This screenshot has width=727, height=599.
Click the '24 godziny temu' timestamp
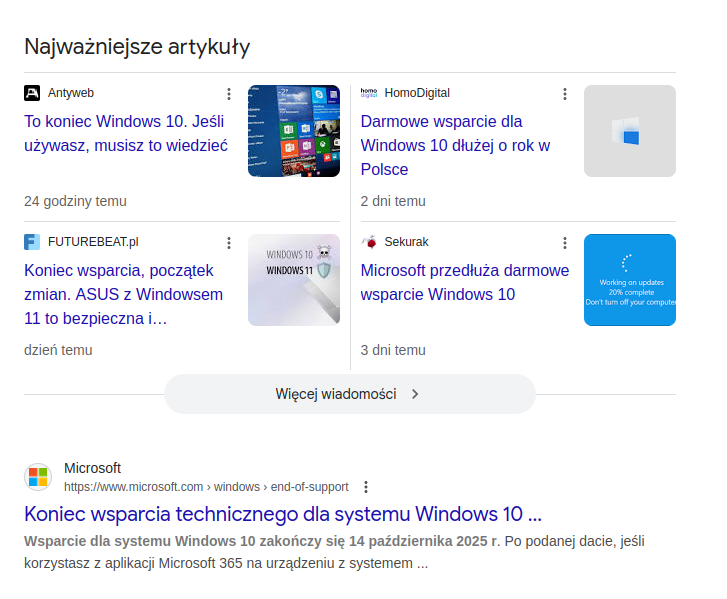pyautogui.click(x=75, y=201)
